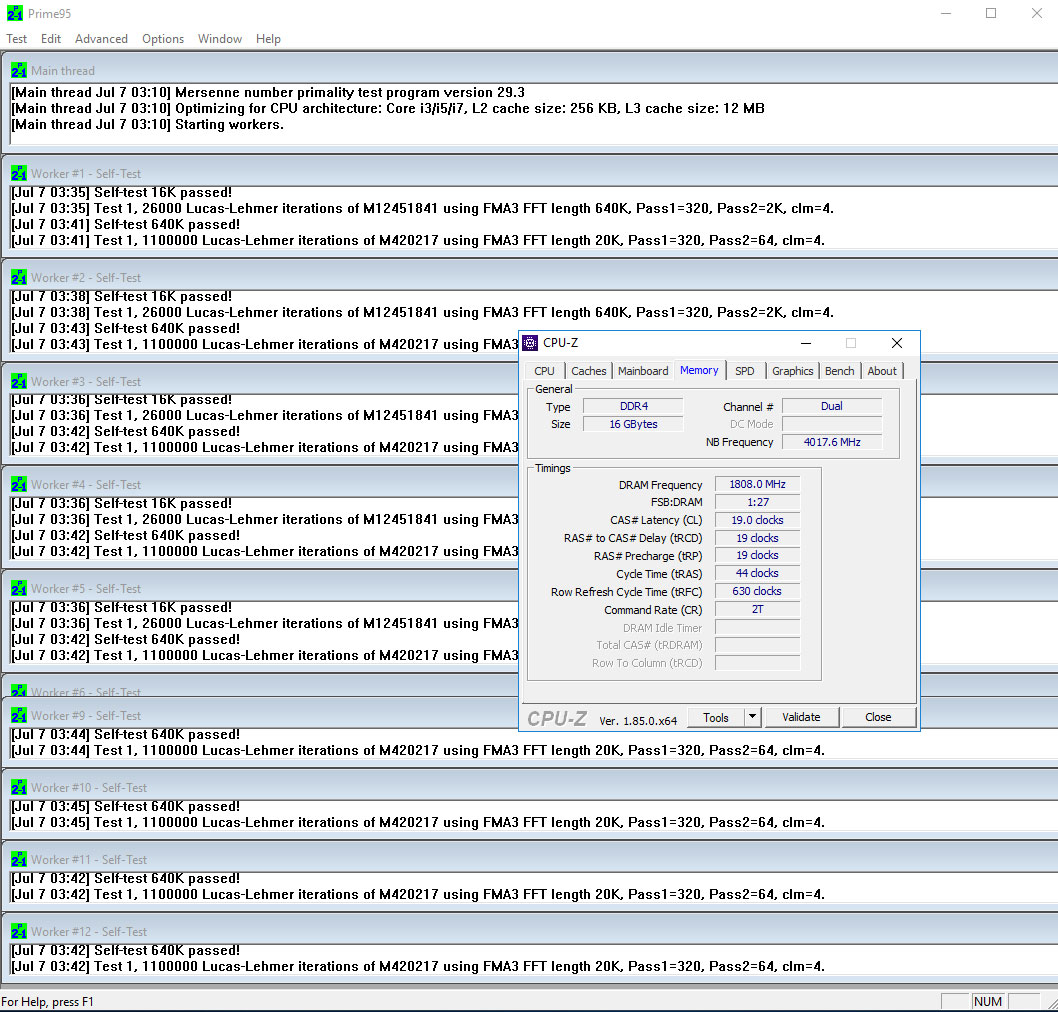Click the Worker #1 window icon
Image resolution: width=1058 pixels, height=1012 pixels.
[19, 174]
